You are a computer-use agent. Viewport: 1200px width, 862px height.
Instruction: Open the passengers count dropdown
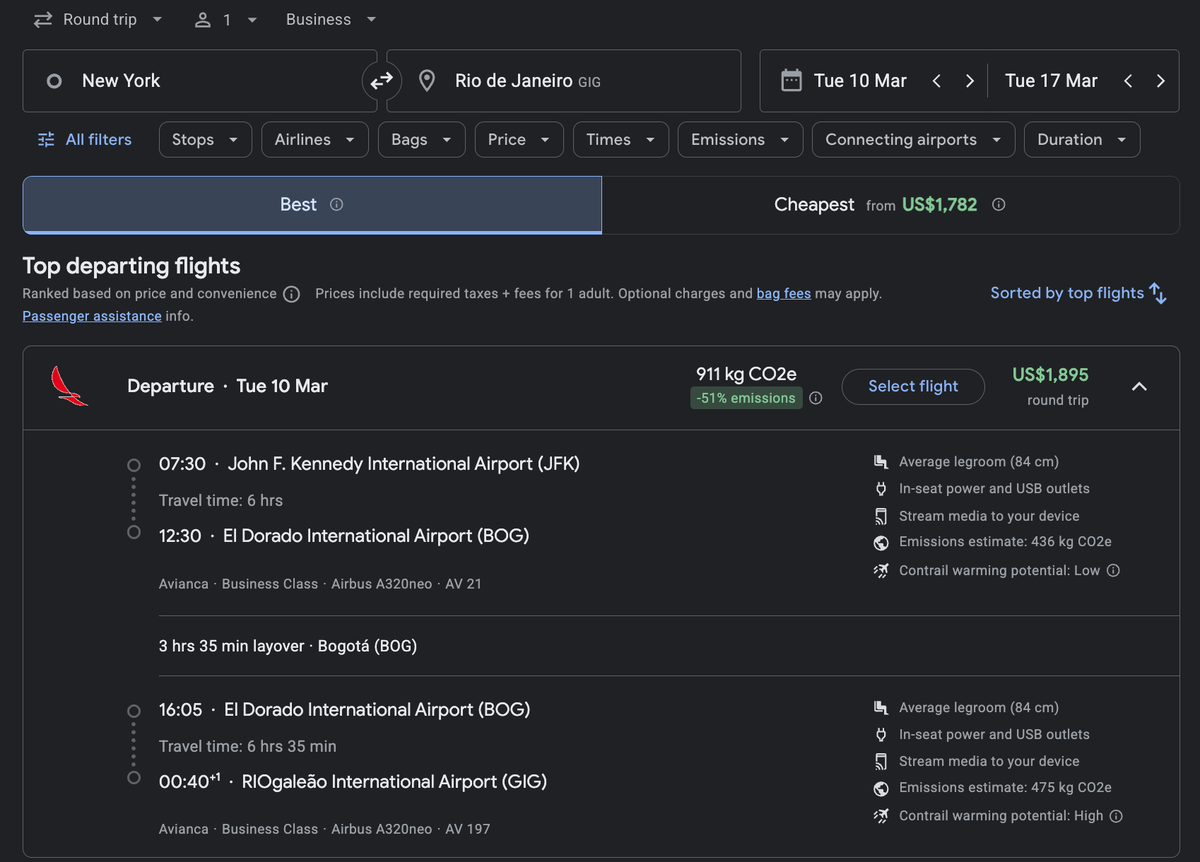[226, 19]
